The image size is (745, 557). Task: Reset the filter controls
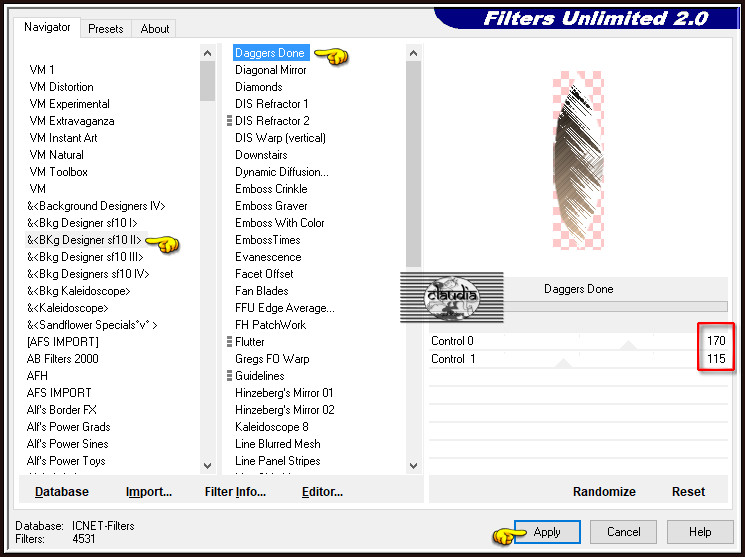click(x=688, y=491)
